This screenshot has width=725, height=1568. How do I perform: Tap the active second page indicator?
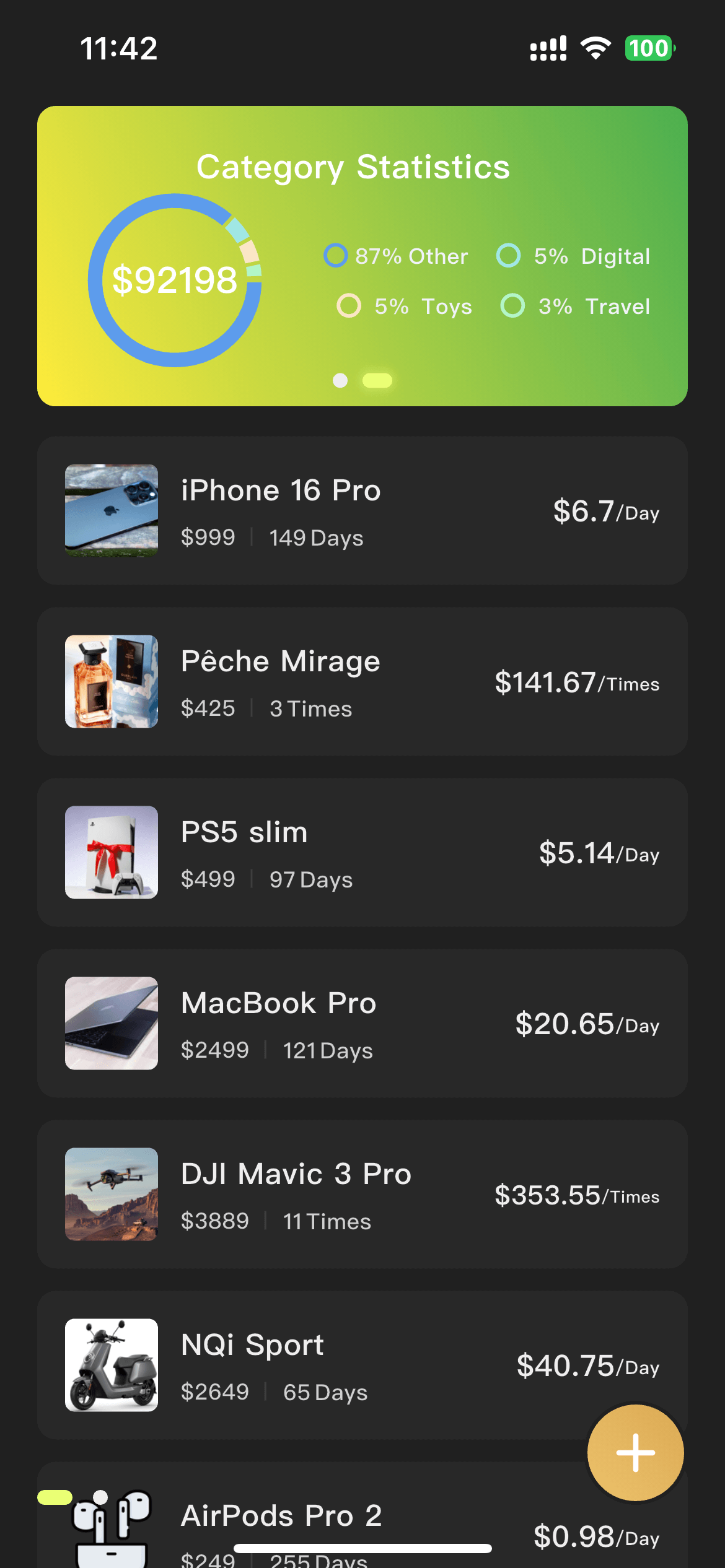[x=377, y=380]
